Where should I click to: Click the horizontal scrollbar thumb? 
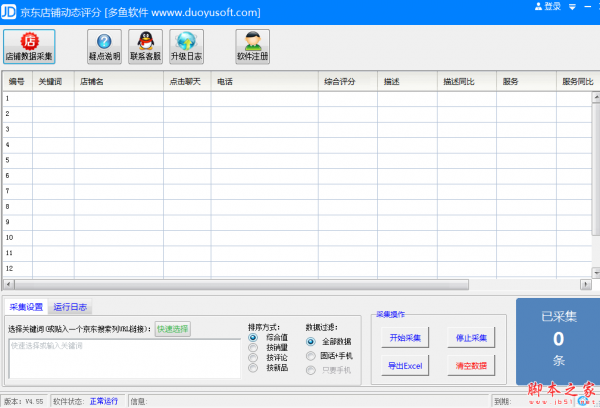pos(241,284)
